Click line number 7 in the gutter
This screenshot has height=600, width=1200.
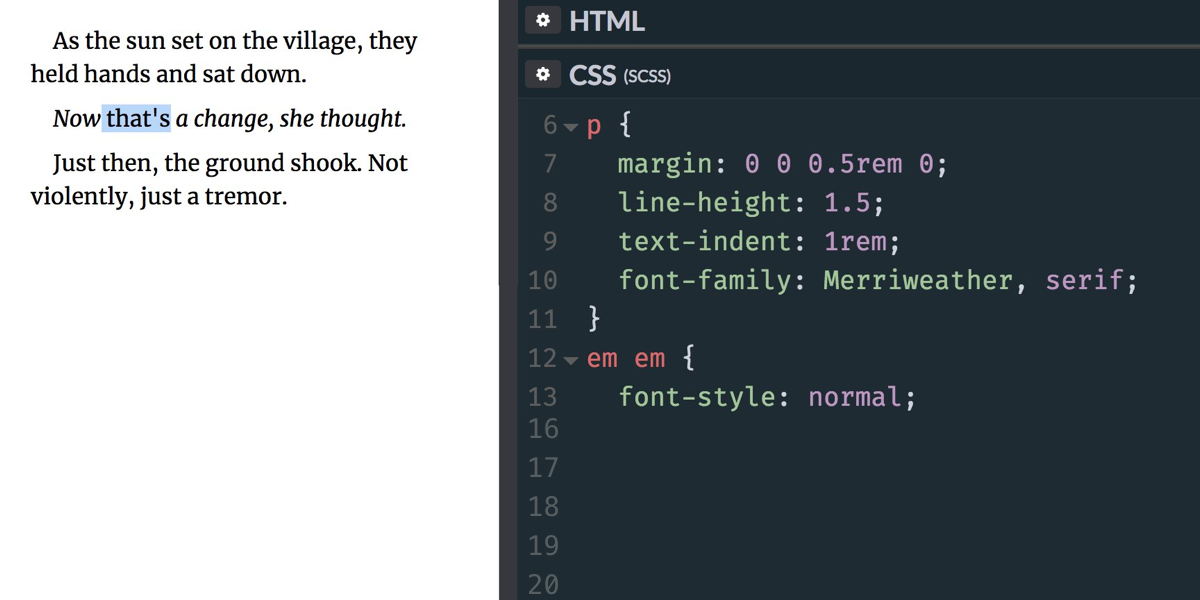[549, 164]
